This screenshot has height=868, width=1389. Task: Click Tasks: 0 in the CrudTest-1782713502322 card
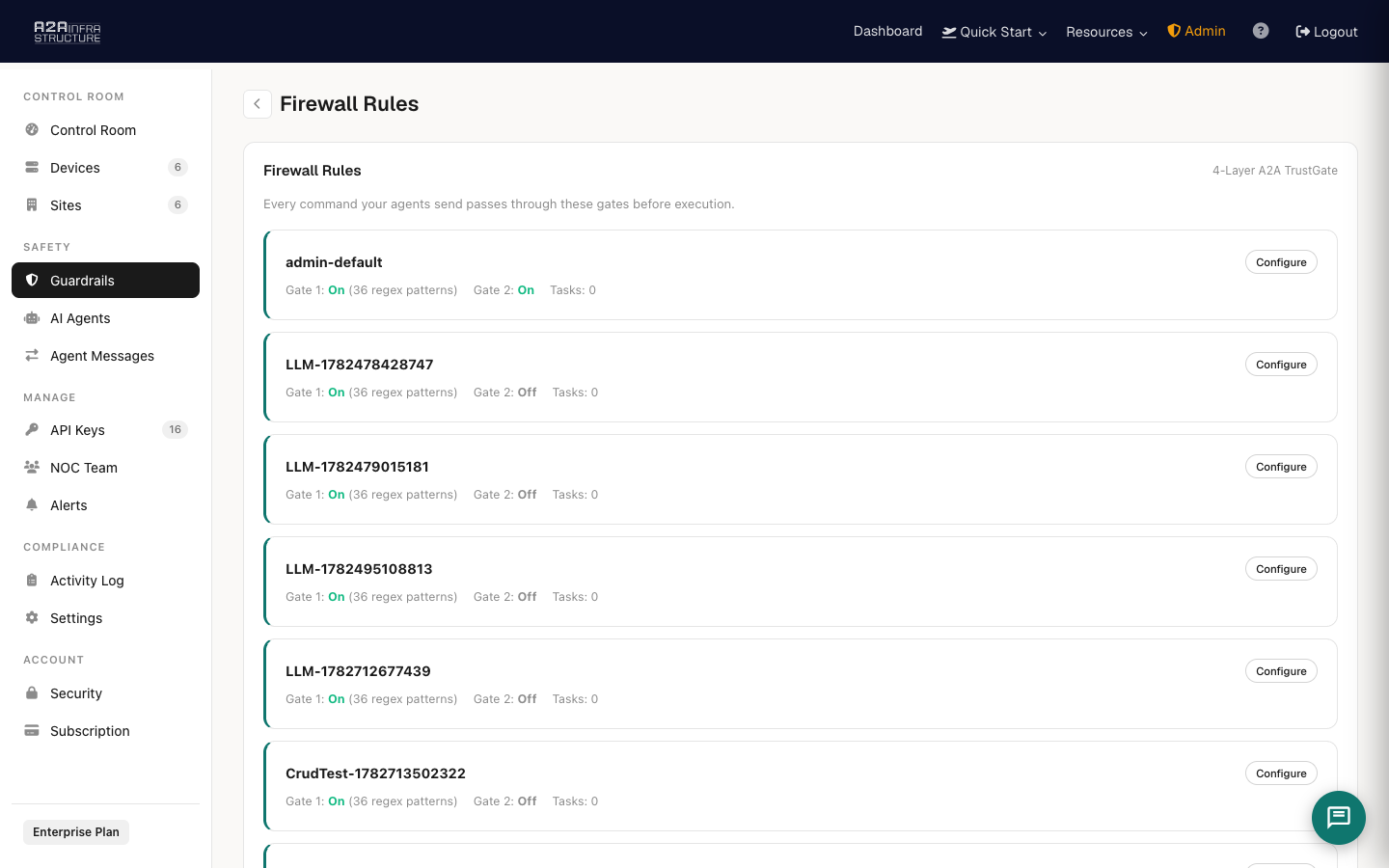coord(575,801)
